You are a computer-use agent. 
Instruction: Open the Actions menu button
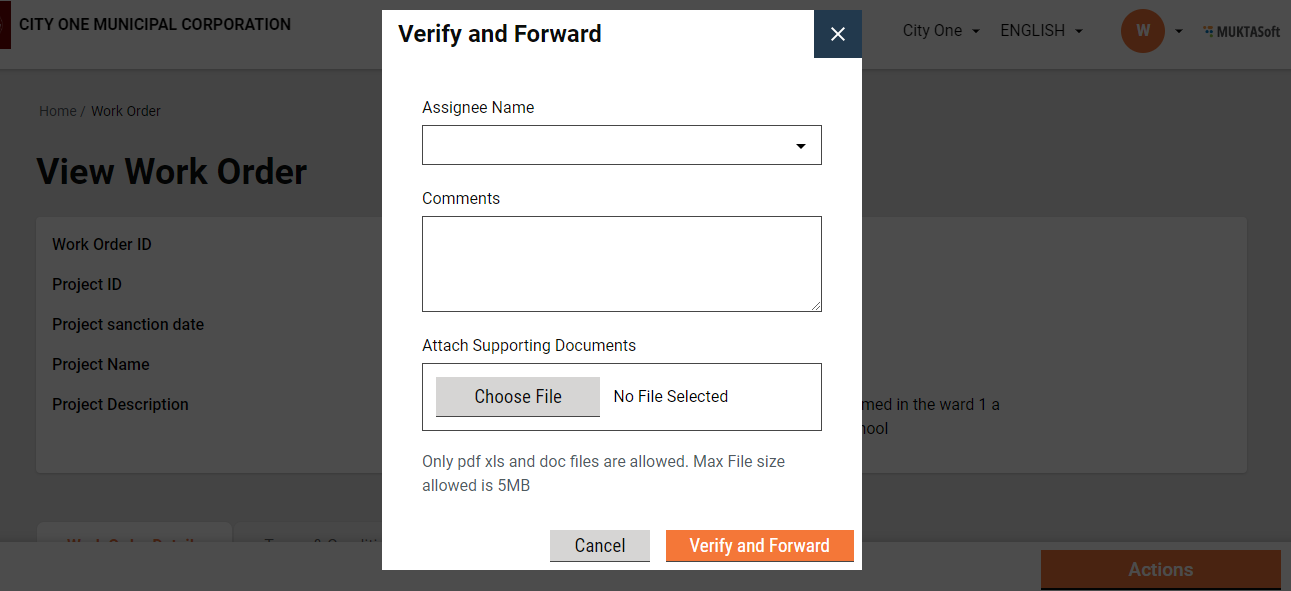click(x=1160, y=569)
